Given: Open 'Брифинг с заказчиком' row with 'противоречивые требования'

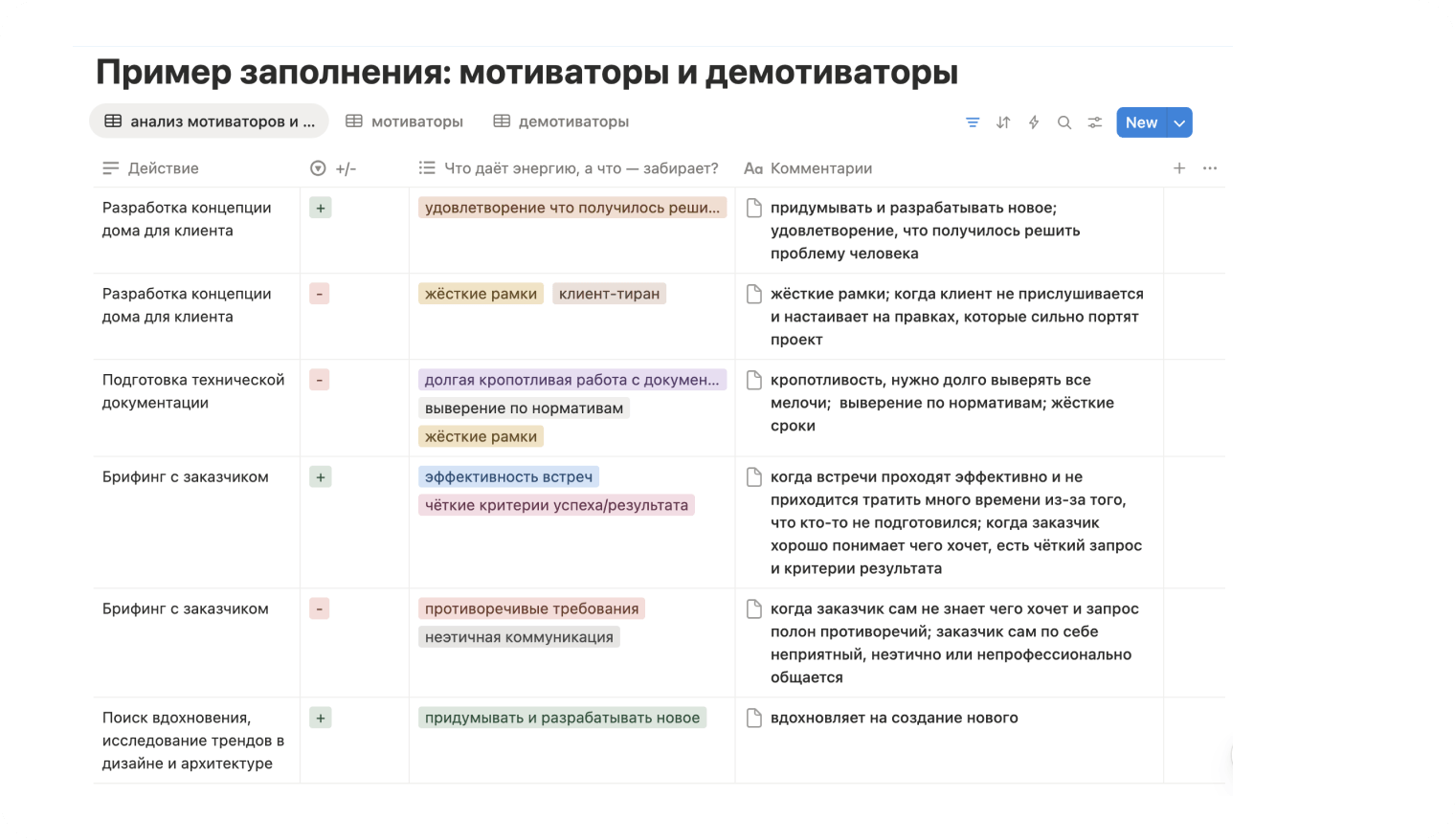Looking at the screenshot, I should point(186,608).
